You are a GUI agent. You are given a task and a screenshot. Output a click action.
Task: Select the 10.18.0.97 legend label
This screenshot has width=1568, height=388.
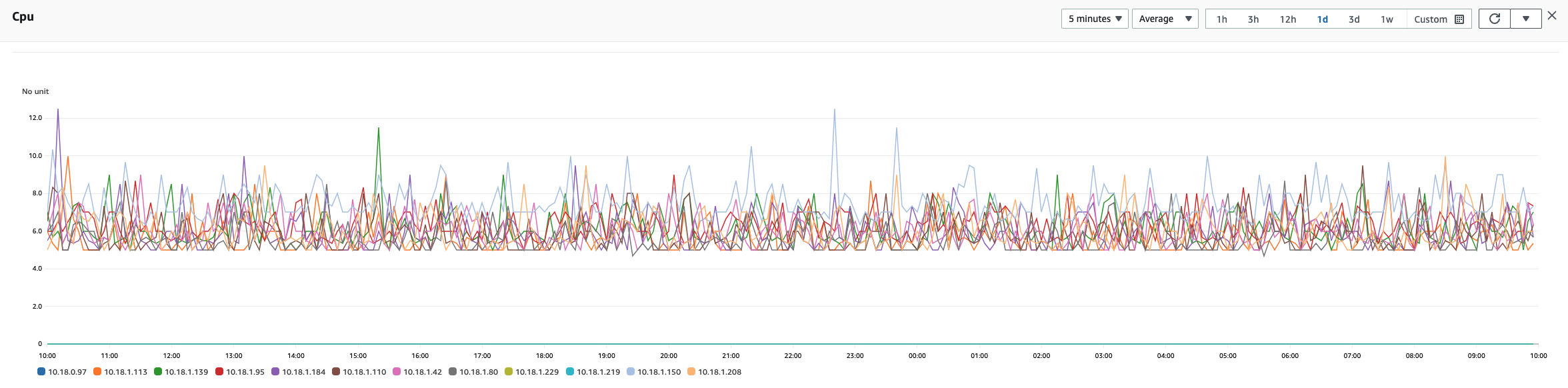pos(67,372)
